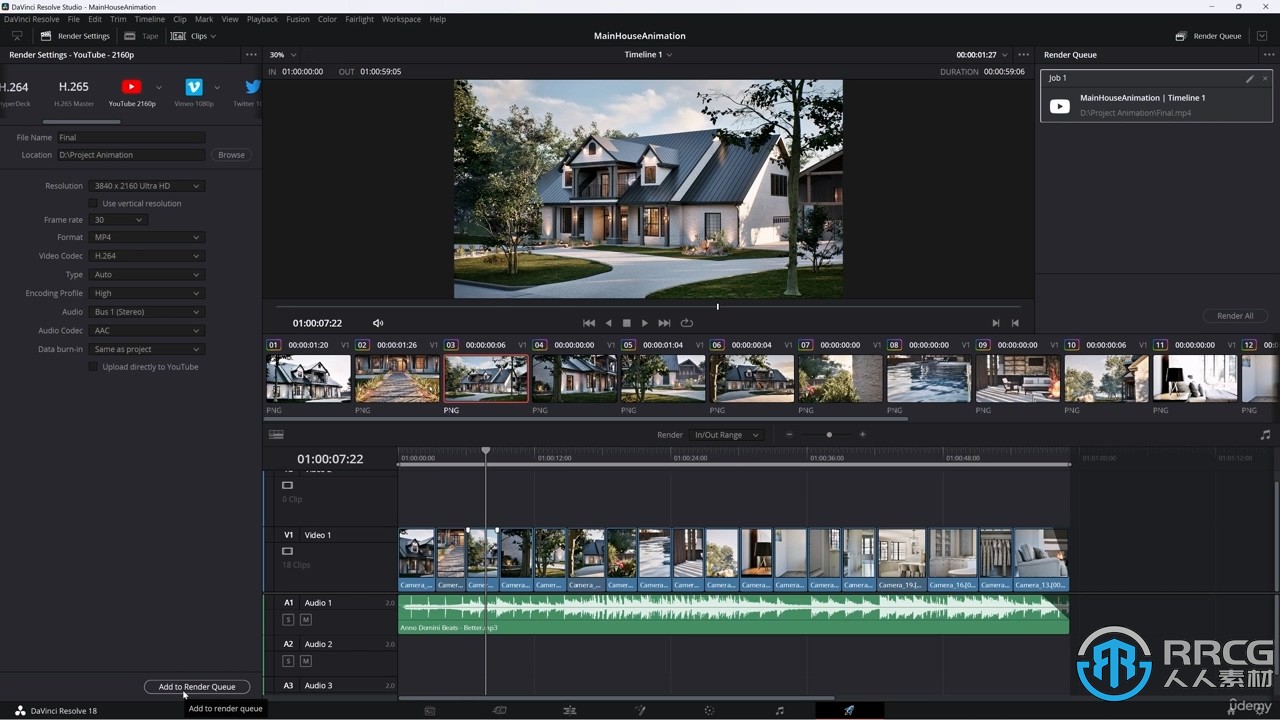Jump to next clip button
Viewport: 1280px width, 720px height.
coord(995,323)
